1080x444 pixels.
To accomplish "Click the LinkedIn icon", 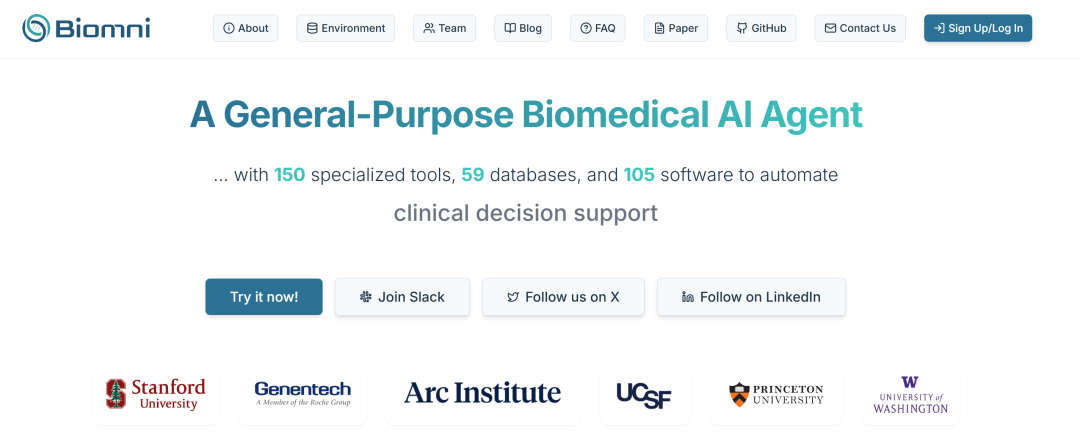I will click(687, 297).
